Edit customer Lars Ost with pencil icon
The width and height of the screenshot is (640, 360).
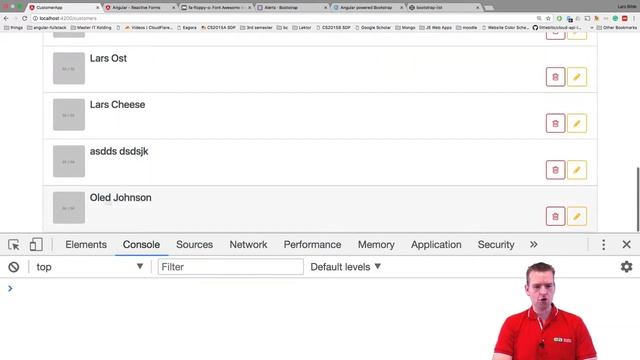point(577,77)
